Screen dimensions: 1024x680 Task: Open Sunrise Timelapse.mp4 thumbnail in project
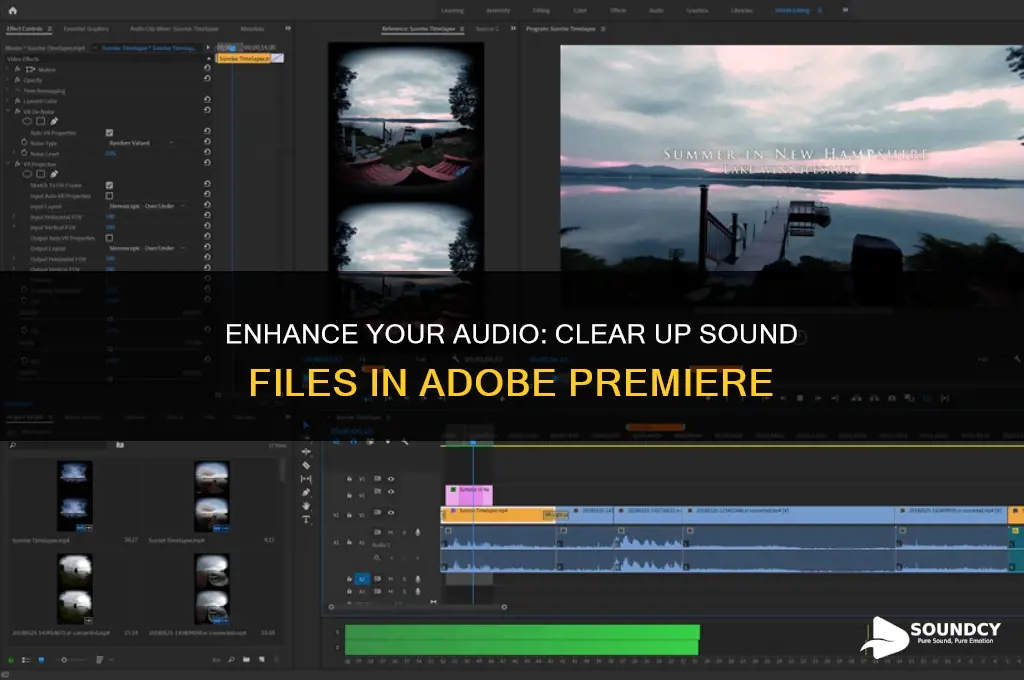[x=74, y=496]
